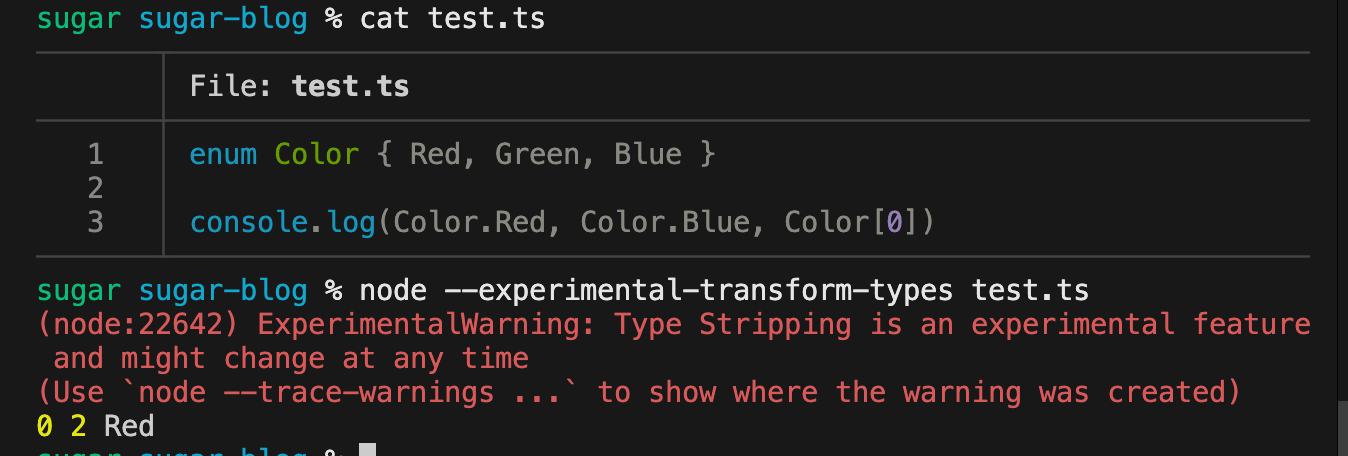Click the yellow '0 2' output values

[x=62, y=427]
